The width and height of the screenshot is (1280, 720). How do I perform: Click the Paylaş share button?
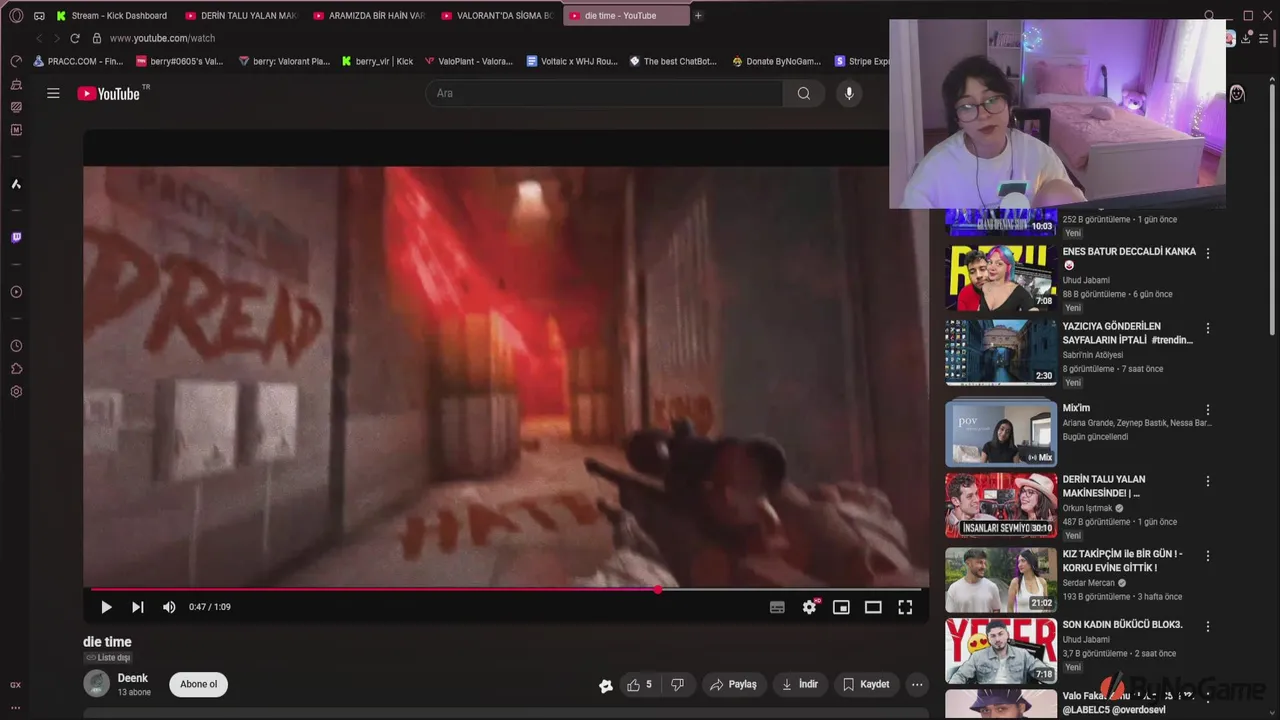(x=733, y=685)
